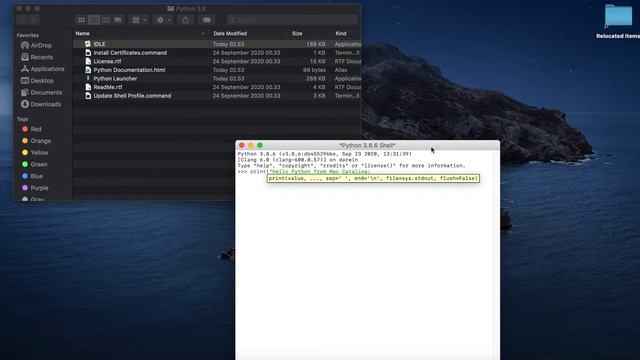This screenshot has height=360, width=640.
Task: Open Recents in Finder sidebar
Action: tap(37, 57)
